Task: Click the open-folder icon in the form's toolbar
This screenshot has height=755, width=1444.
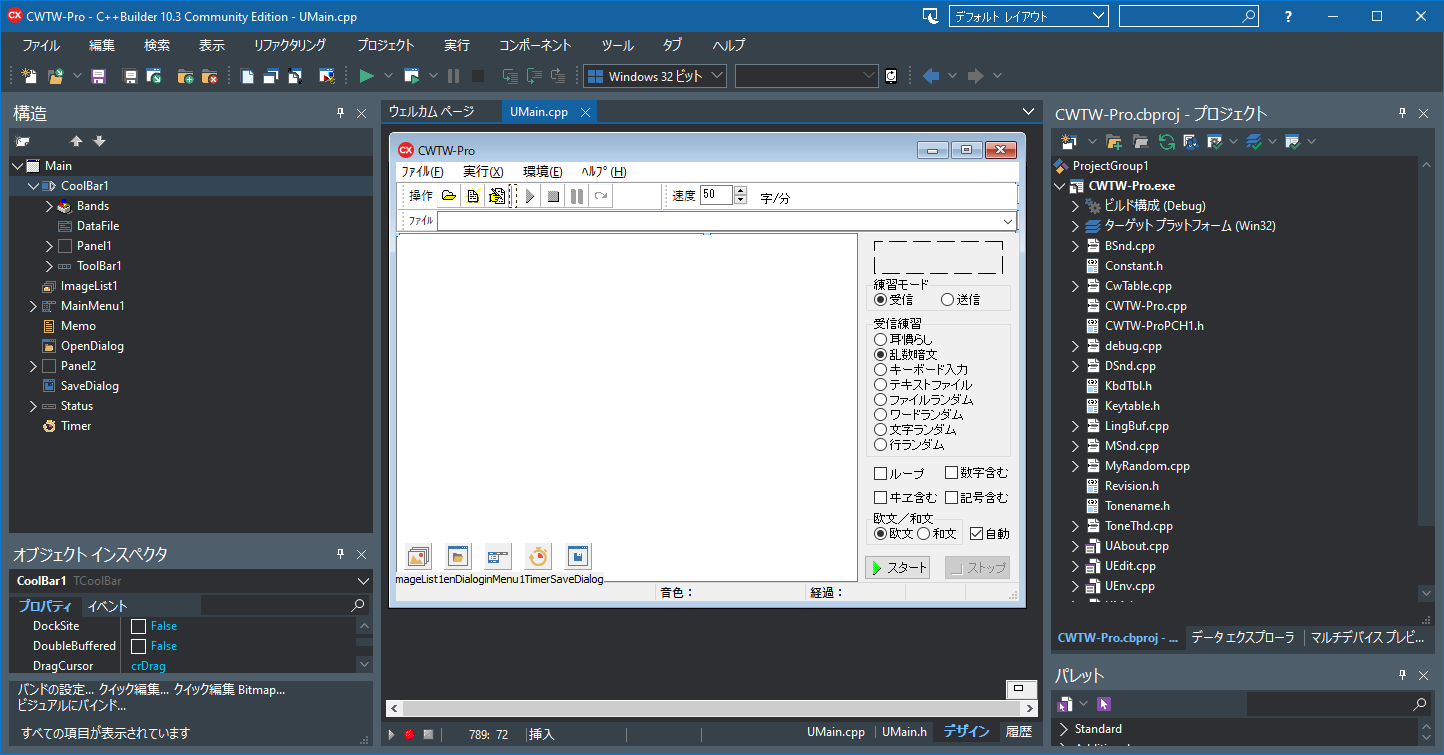Action: [x=449, y=196]
